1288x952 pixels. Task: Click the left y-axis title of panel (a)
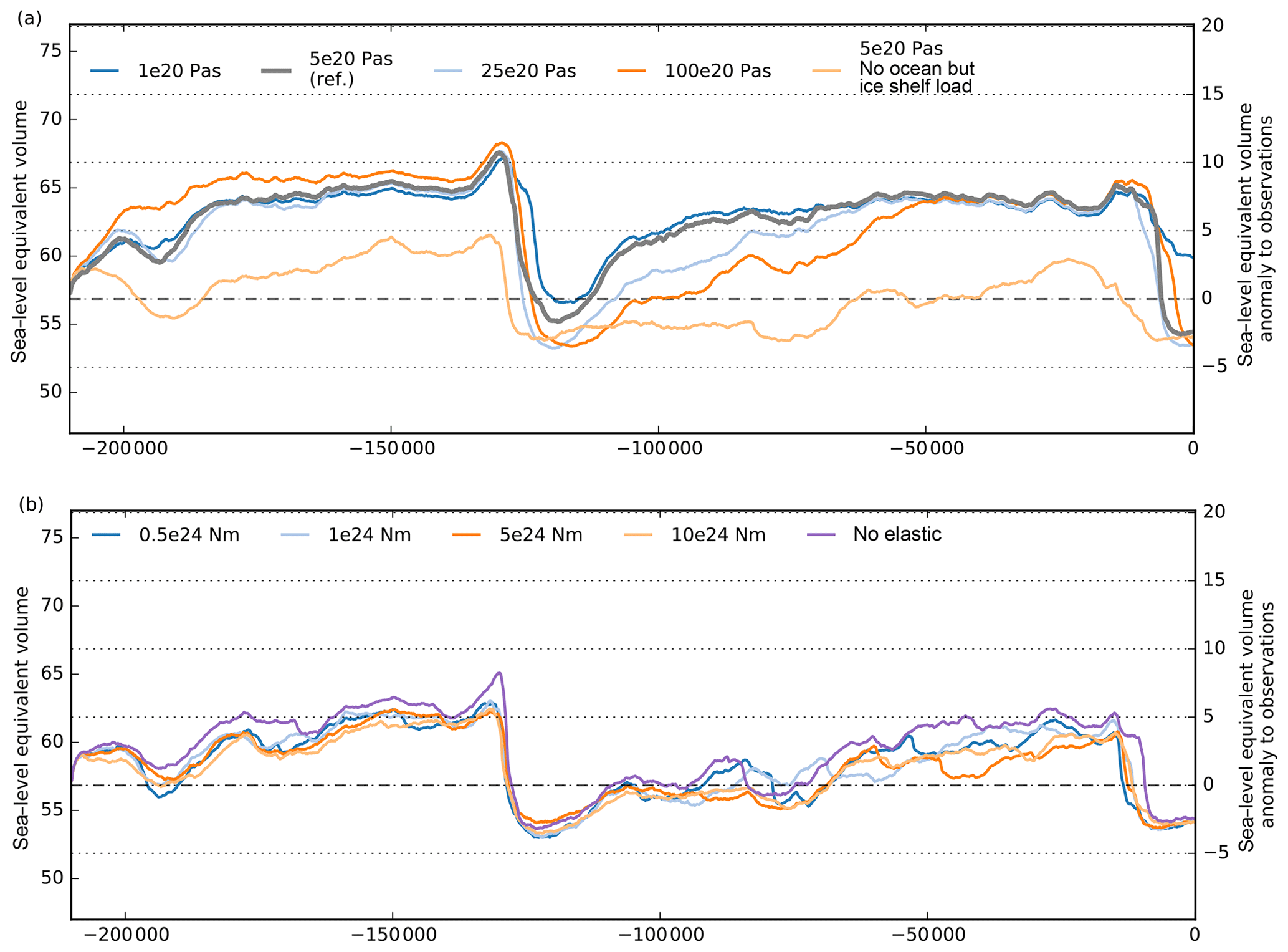[x=19, y=231]
